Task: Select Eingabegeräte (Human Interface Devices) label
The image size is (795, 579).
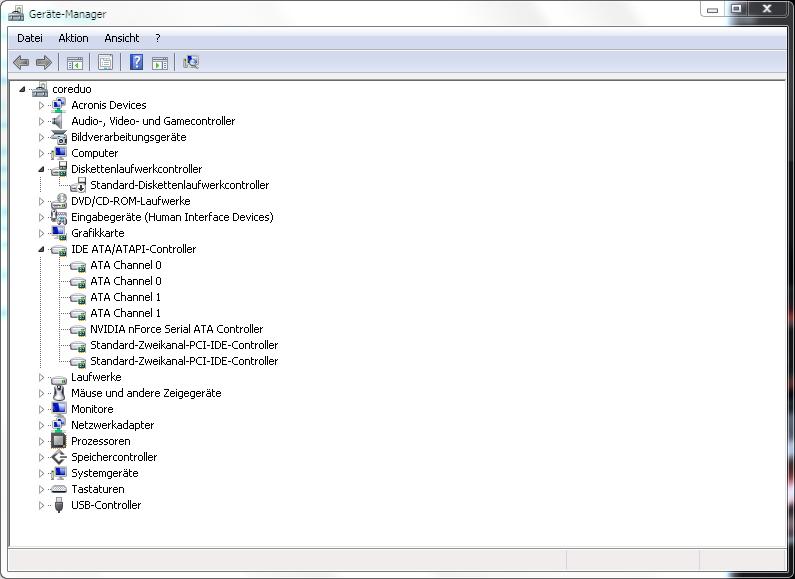Action: [x=172, y=217]
